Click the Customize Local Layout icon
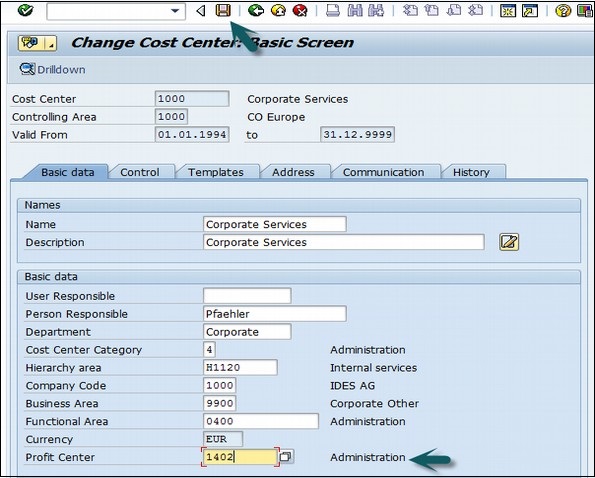Screen dimensions: 595x478 click(x=585, y=11)
